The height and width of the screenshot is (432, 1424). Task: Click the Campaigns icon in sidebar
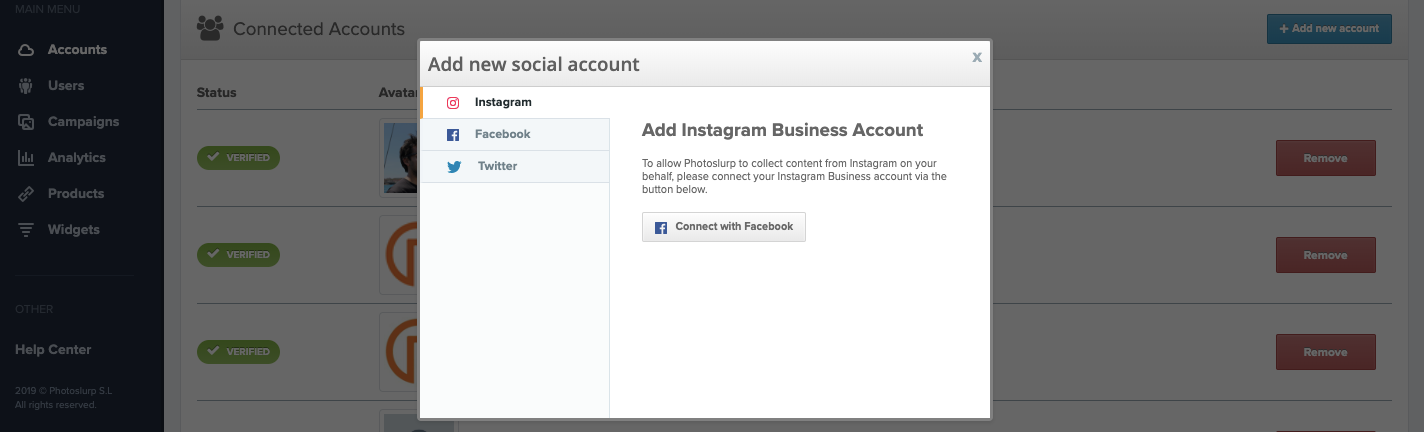point(27,122)
